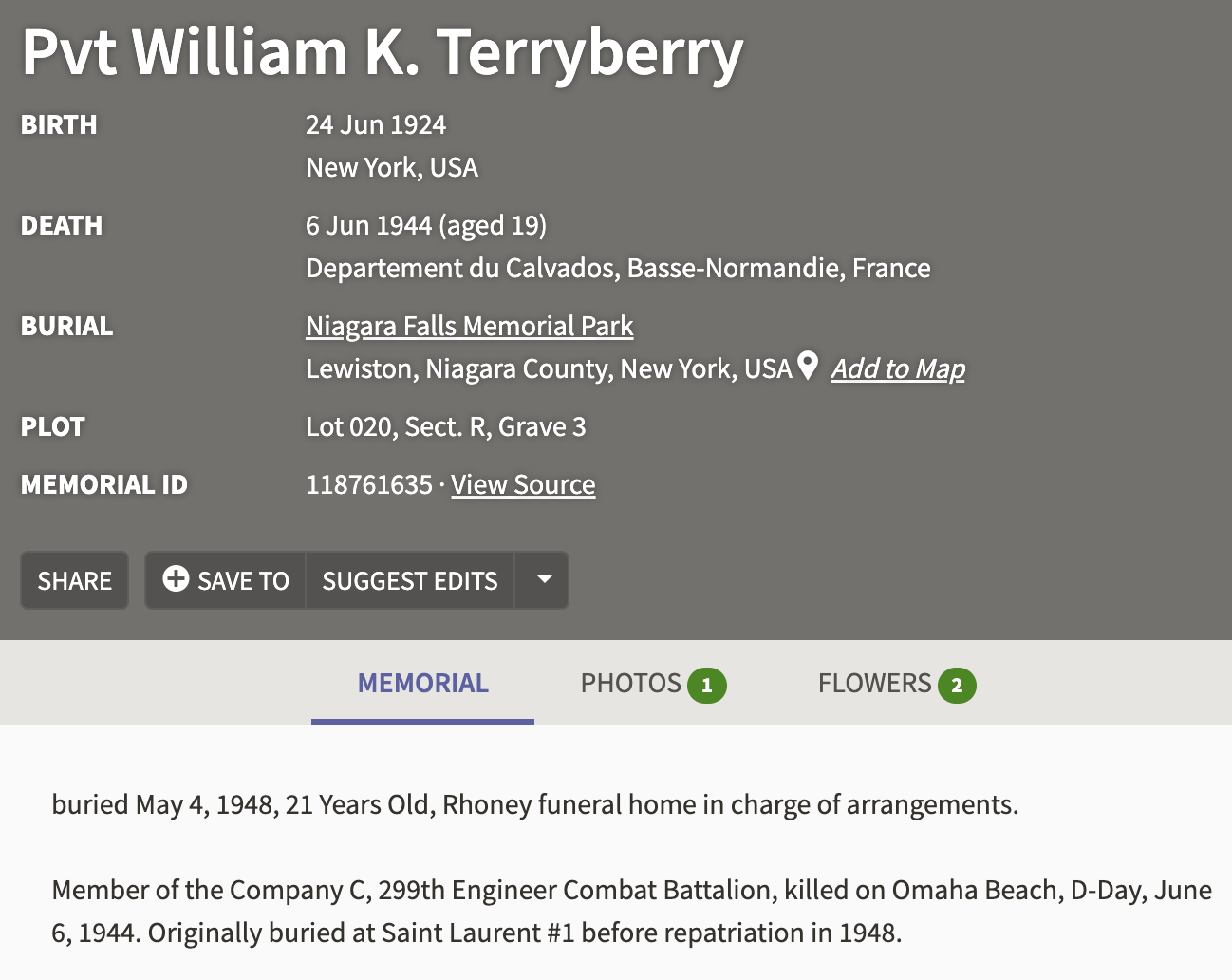
Task: Open the PHOTOS tab label
Action: coord(630,684)
